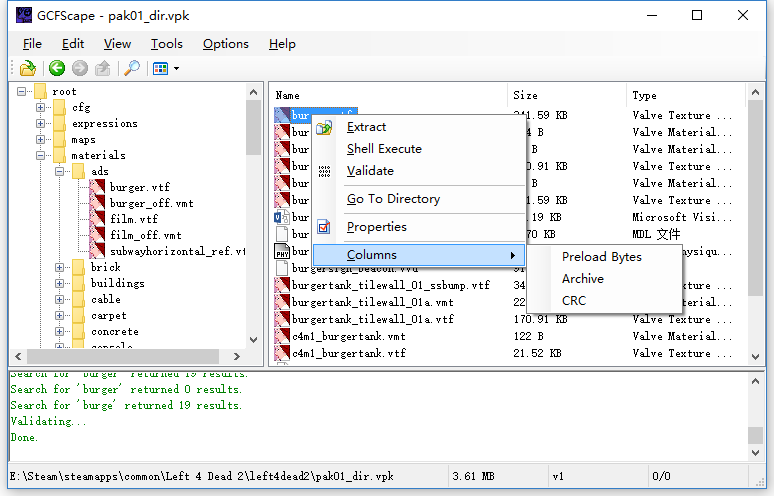Screen dimensions: 774x496
Task: Click the root folder icon
Action: (41, 91)
